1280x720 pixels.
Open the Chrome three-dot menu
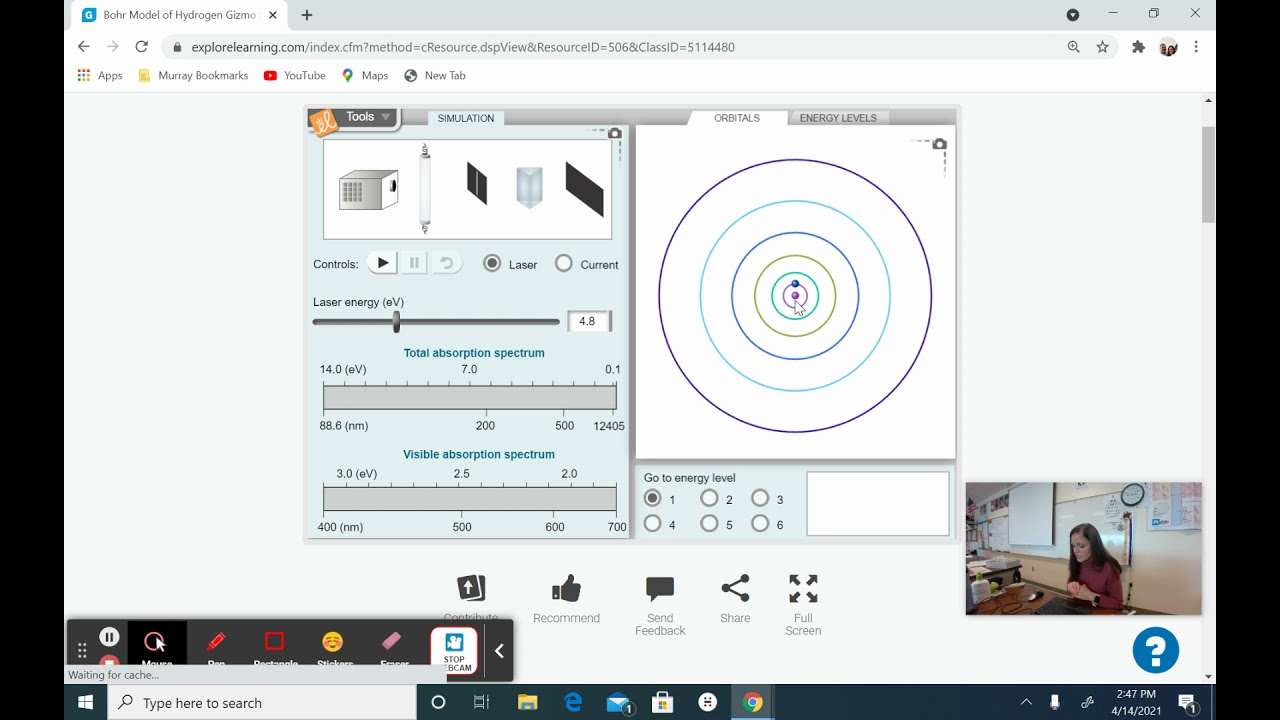(1196, 47)
